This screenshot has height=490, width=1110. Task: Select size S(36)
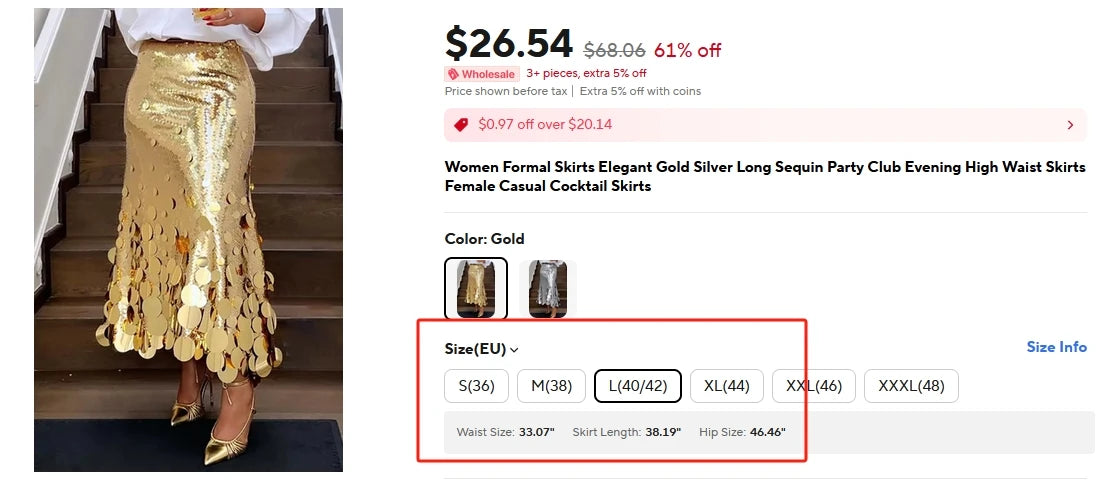pos(477,386)
